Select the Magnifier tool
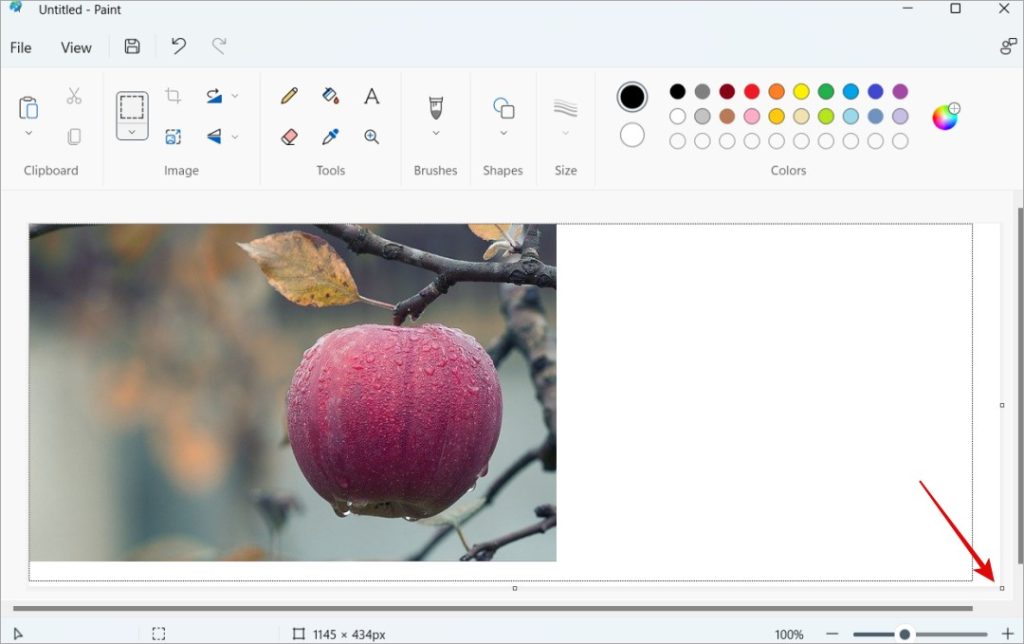The height and width of the screenshot is (644, 1024). [x=371, y=136]
